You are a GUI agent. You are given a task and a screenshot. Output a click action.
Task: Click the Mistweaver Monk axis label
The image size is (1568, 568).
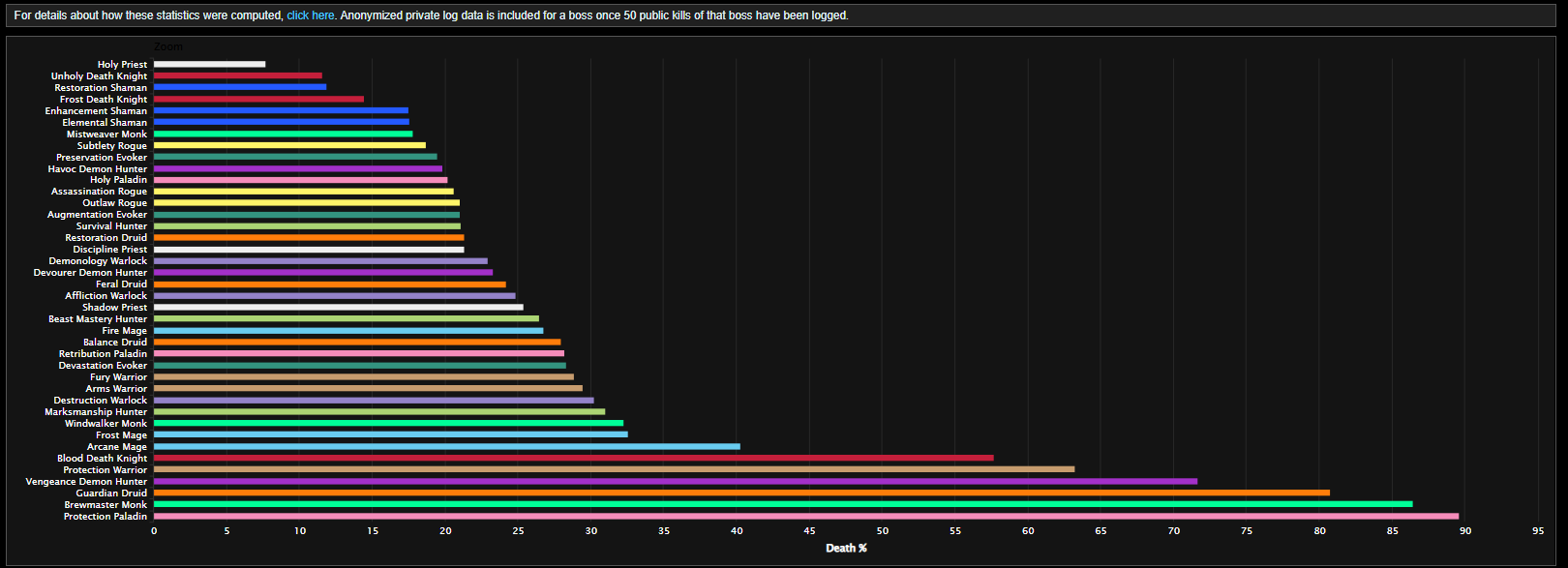click(106, 134)
